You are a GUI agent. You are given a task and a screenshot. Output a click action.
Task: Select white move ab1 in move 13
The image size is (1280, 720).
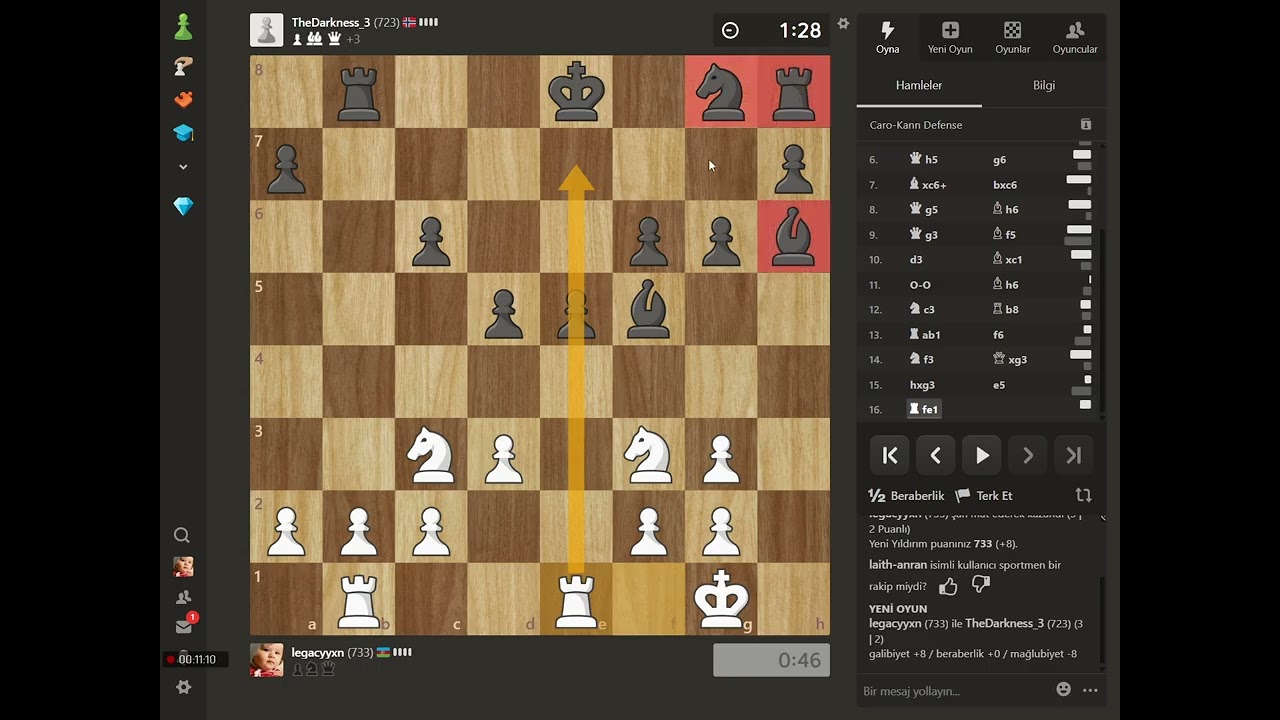point(925,335)
